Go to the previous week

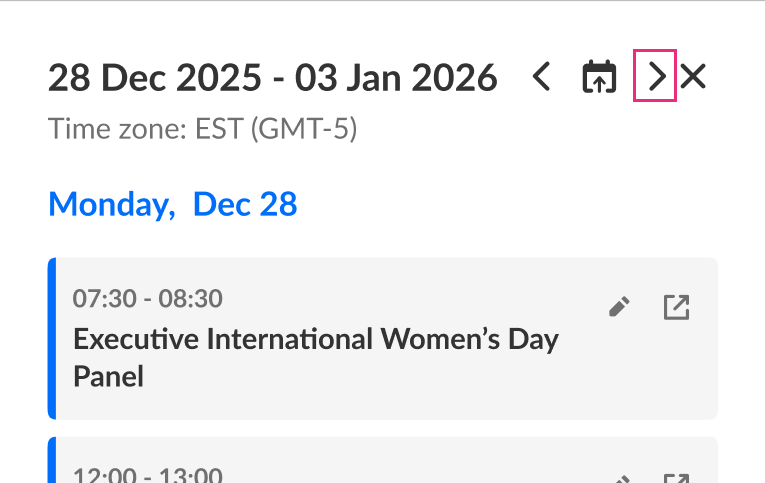click(541, 77)
